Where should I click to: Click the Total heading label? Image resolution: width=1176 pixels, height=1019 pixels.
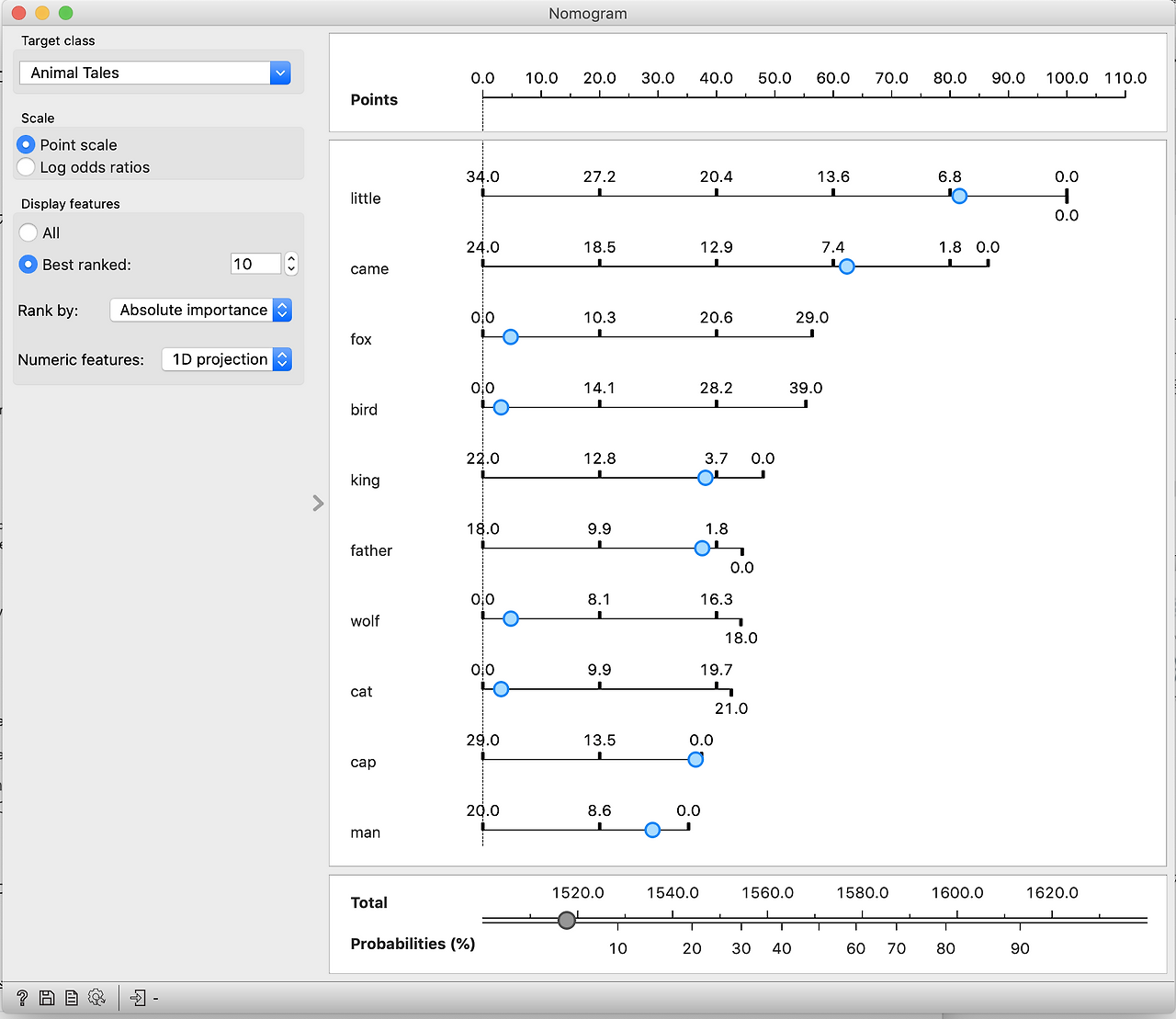coord(369,902)
